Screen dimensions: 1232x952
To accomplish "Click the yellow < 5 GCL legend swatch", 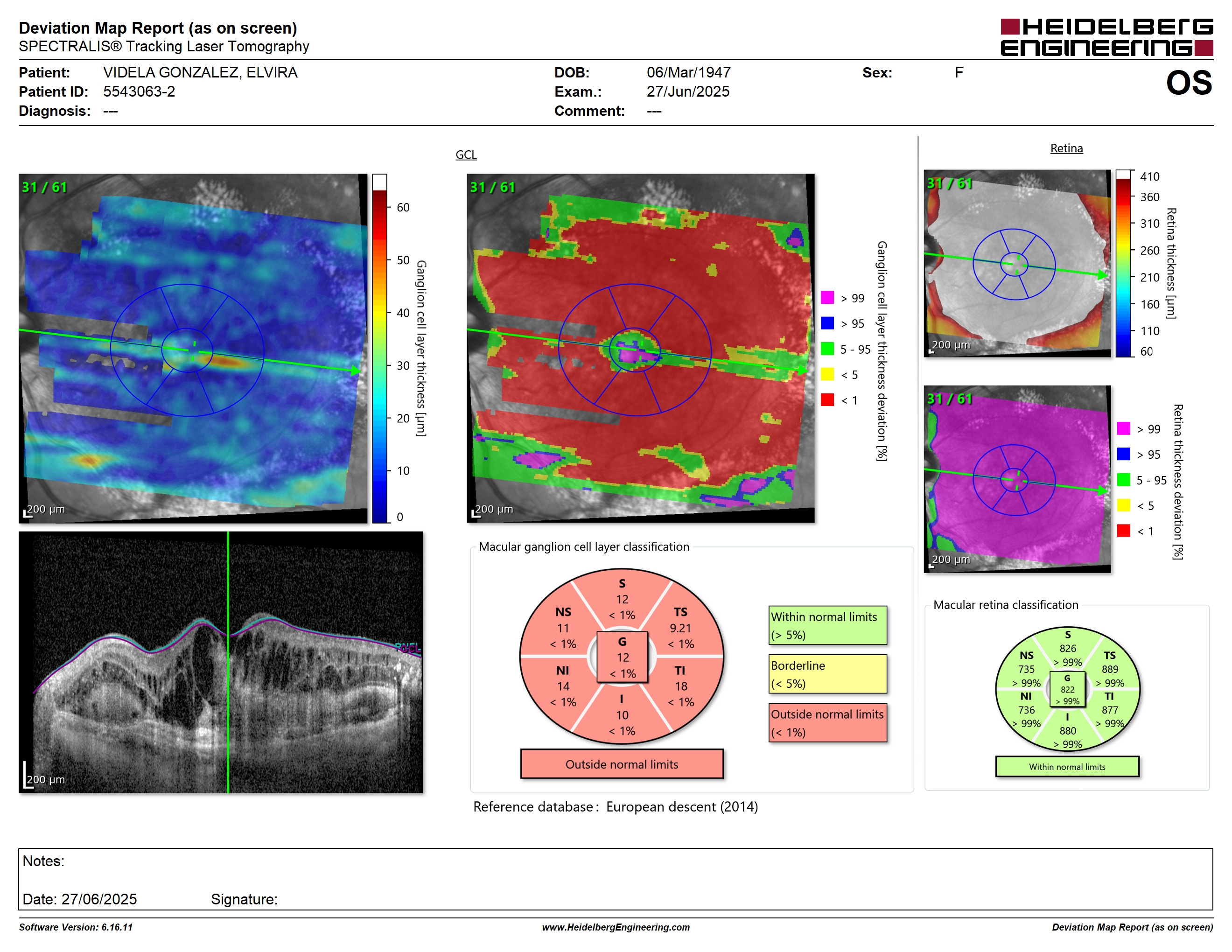I will (827, 374).
